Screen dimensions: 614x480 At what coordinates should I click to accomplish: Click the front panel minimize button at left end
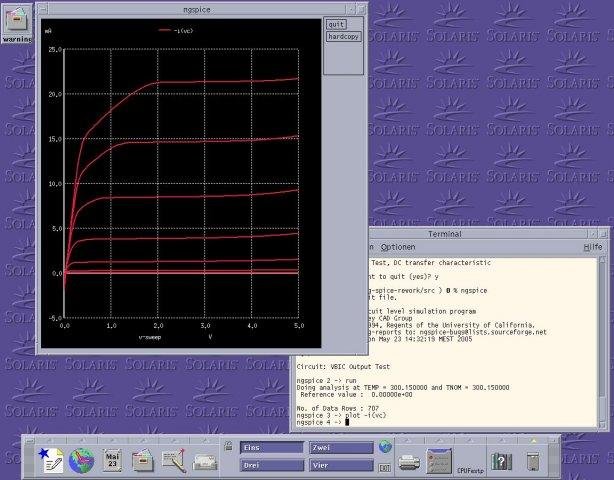[x=29, y=441]
